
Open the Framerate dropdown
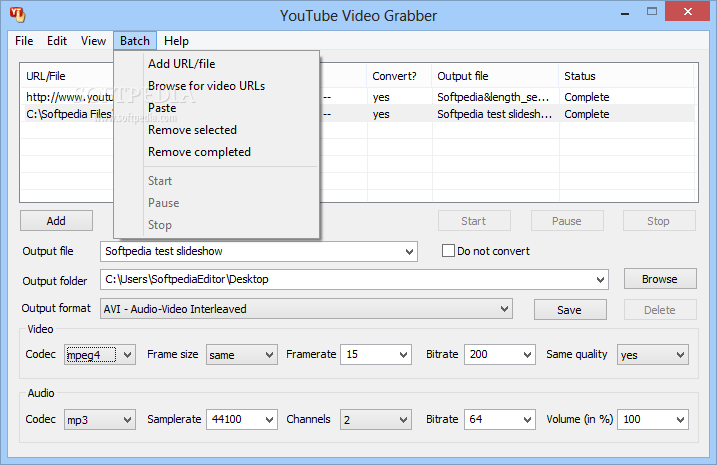click(x=403, y=355)
